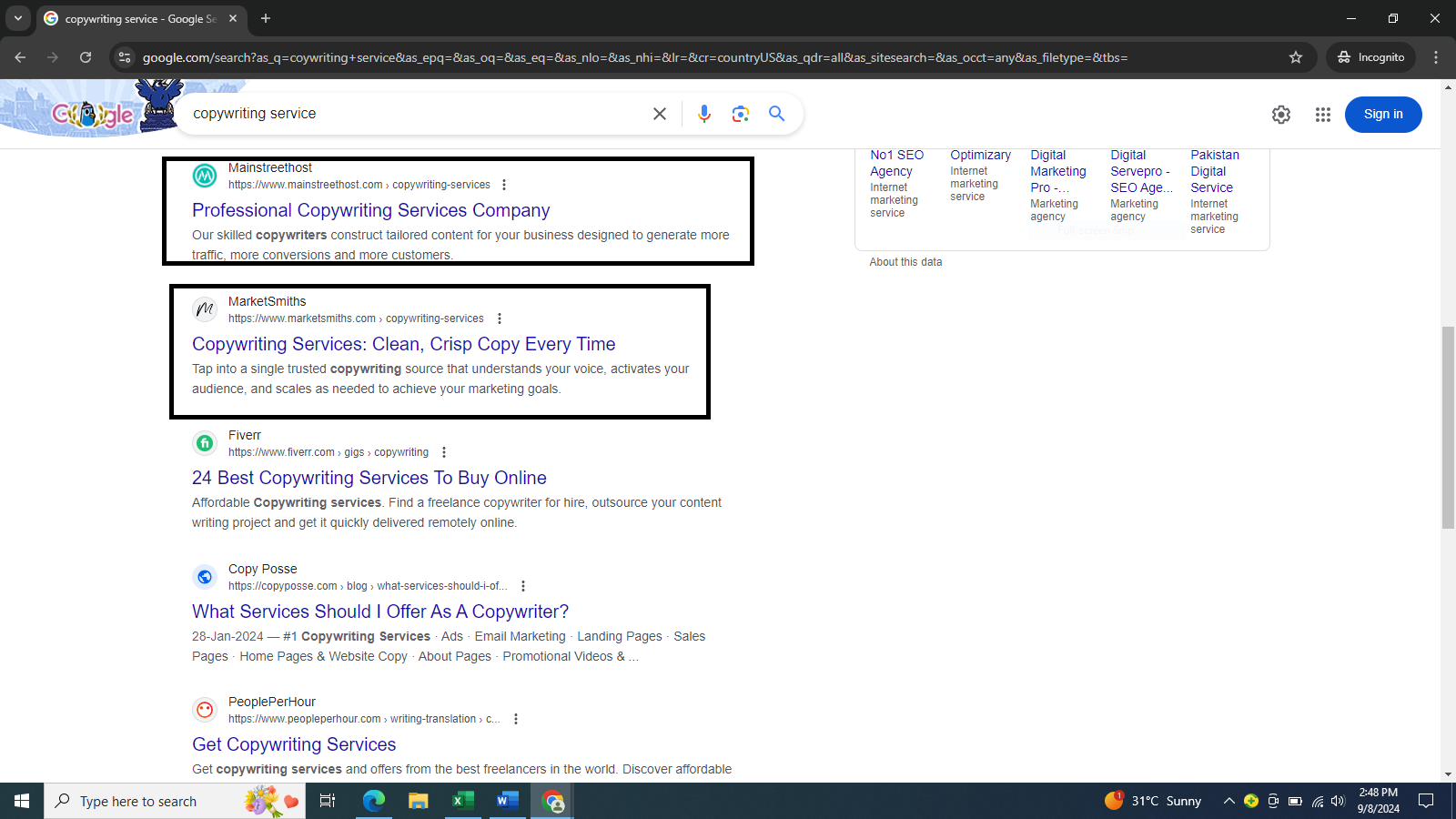Open Excel from taskbar
1456x819 pixels.
[x=462, y=801]
